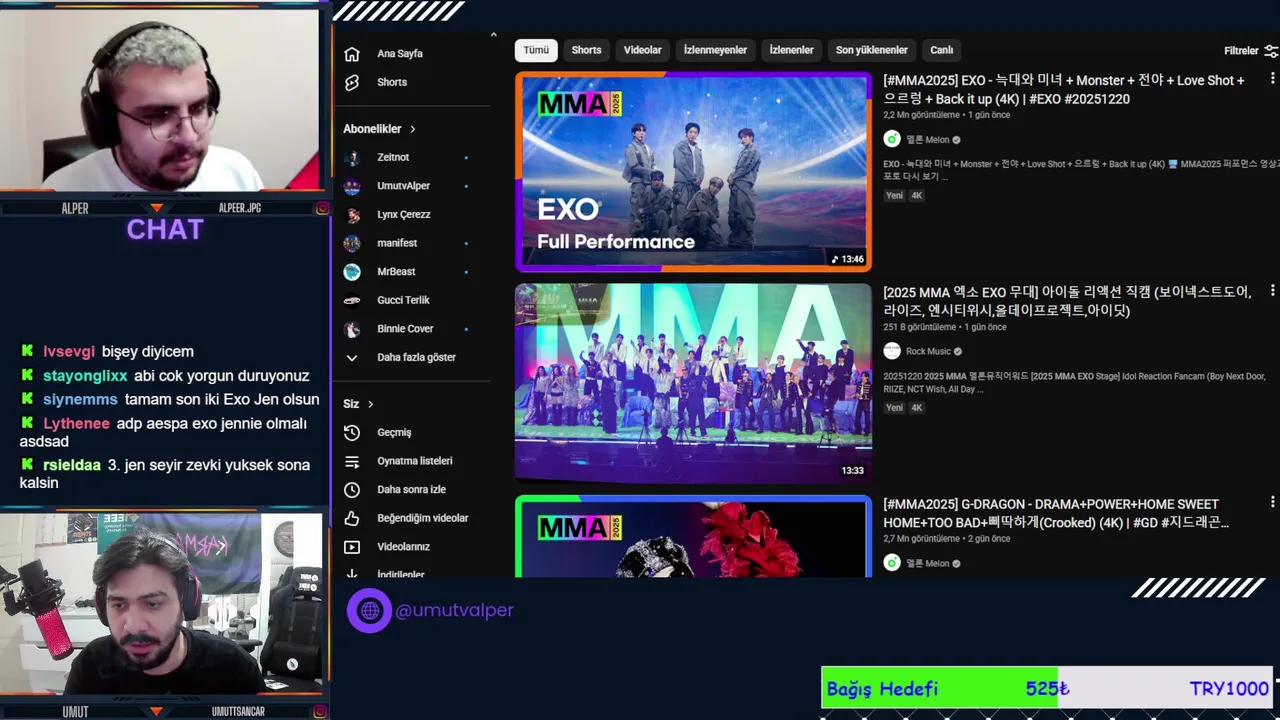
Task: Select the Shorts filter chip
Action: tap(586, 50)
